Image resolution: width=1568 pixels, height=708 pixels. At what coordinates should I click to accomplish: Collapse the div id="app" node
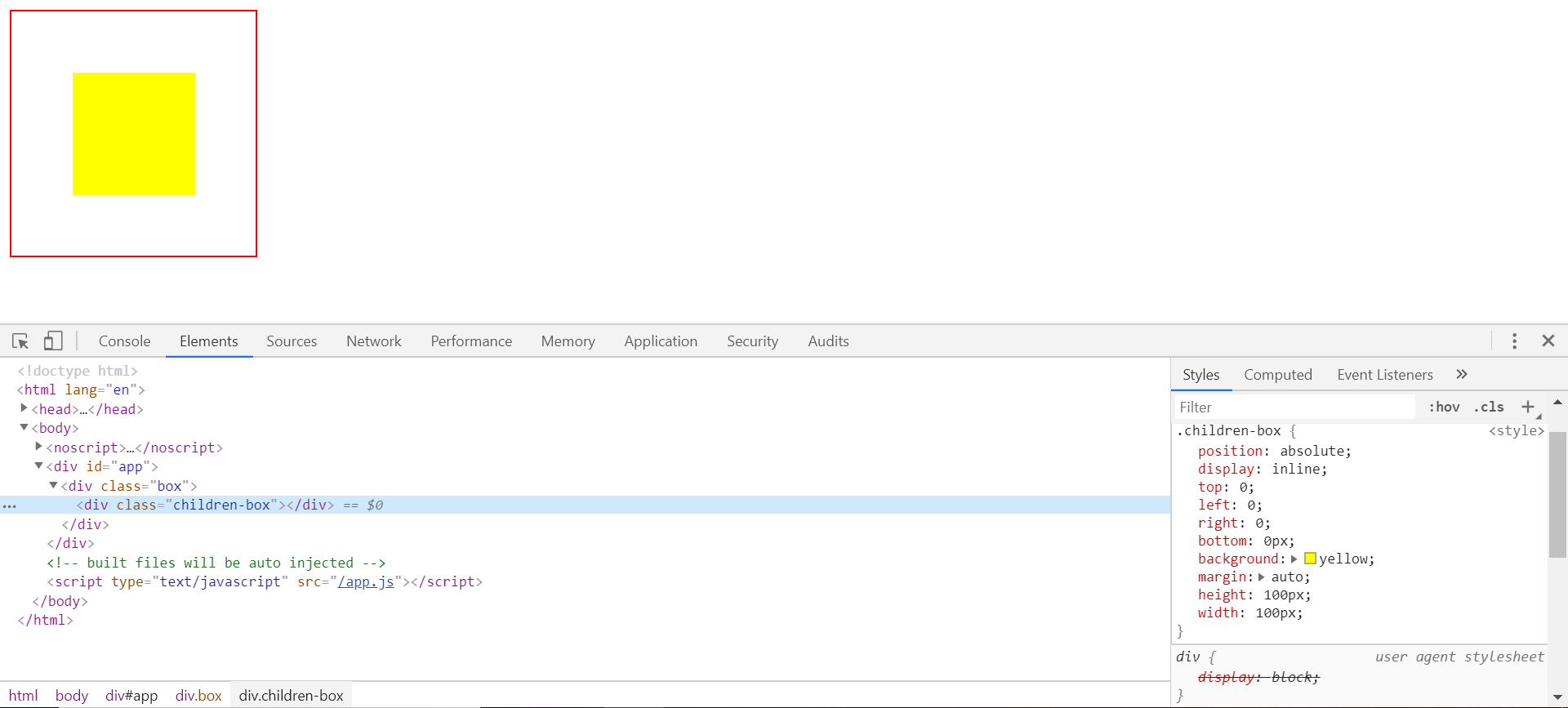[38, 465]
